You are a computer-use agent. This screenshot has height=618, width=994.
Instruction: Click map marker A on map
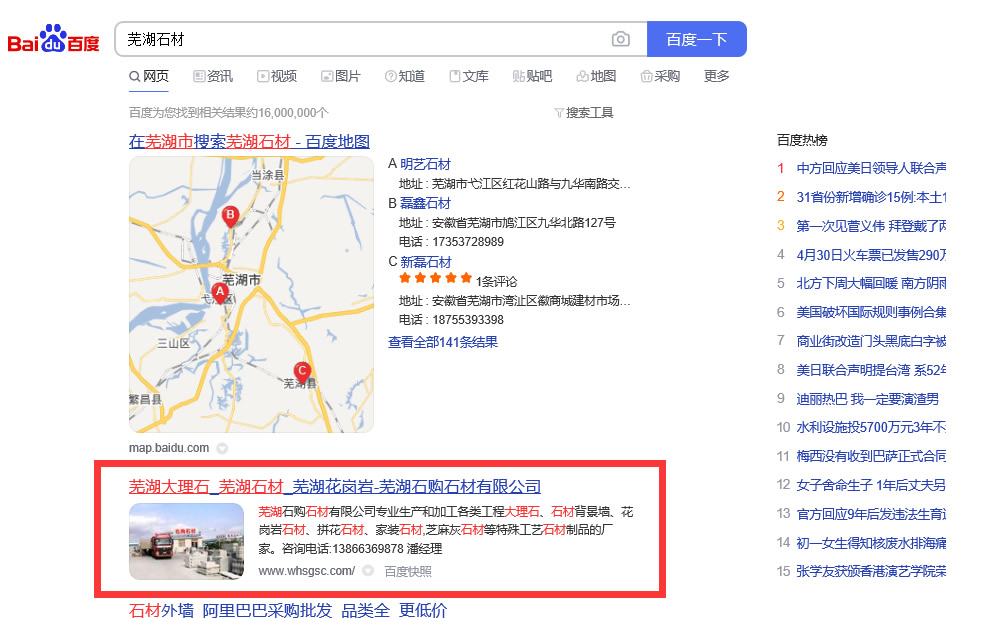(x=219, y=292)
